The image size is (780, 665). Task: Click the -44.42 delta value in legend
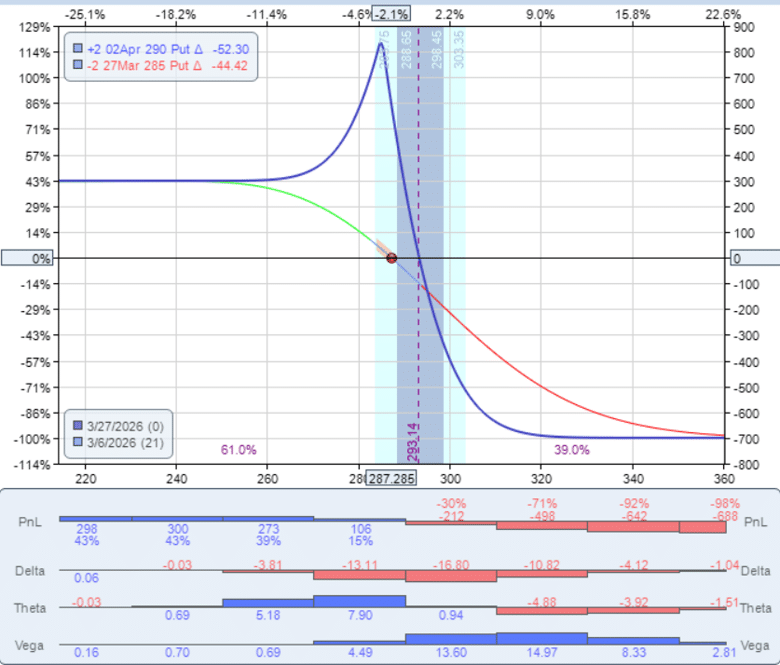(x=229, y=66)
